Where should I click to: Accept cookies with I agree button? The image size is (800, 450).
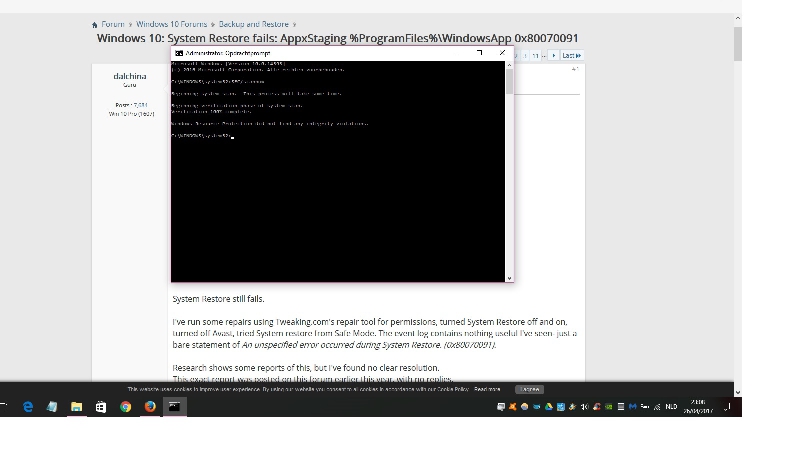(530, 389)
